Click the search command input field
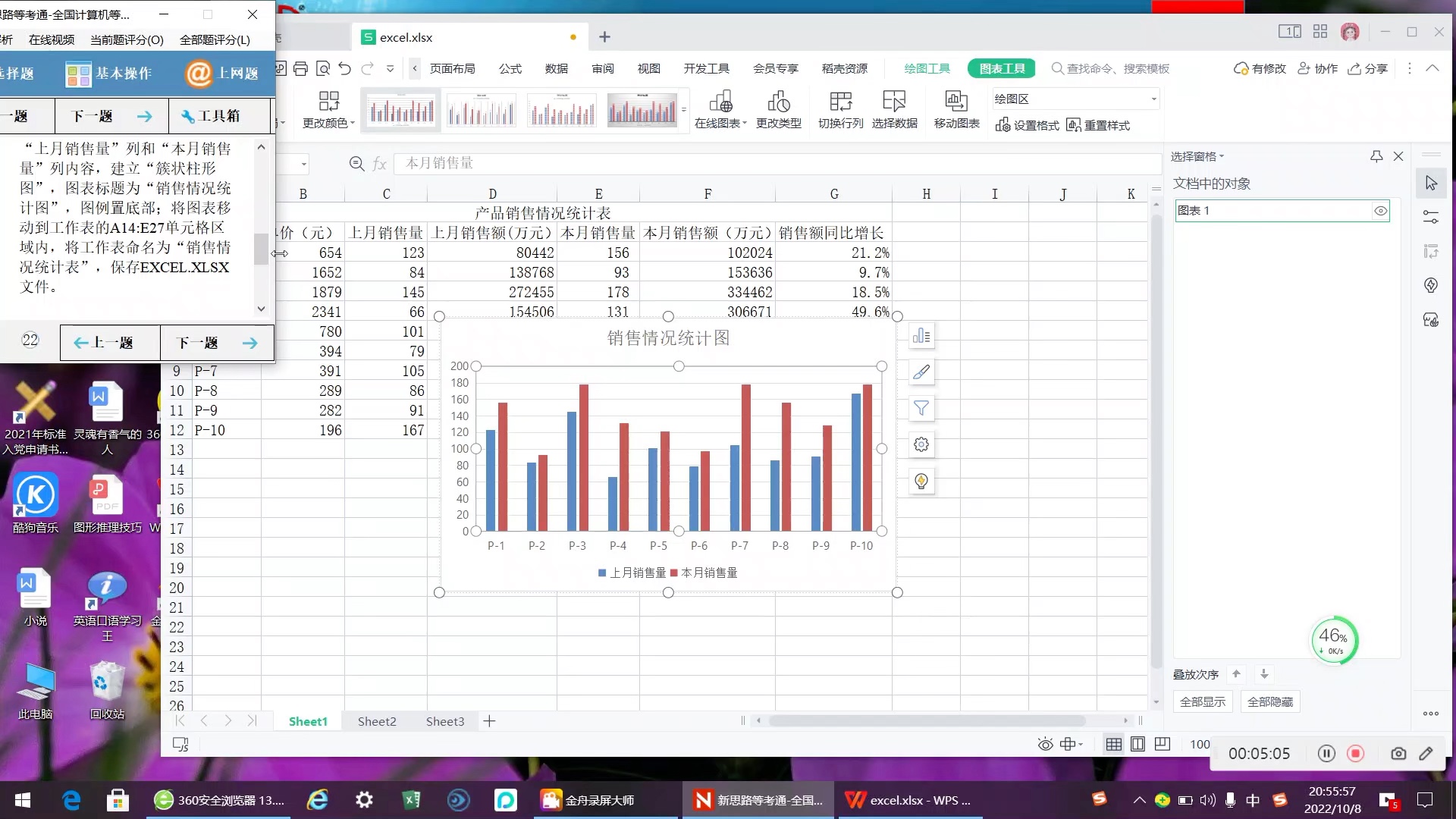 [x=1118, y=69]
